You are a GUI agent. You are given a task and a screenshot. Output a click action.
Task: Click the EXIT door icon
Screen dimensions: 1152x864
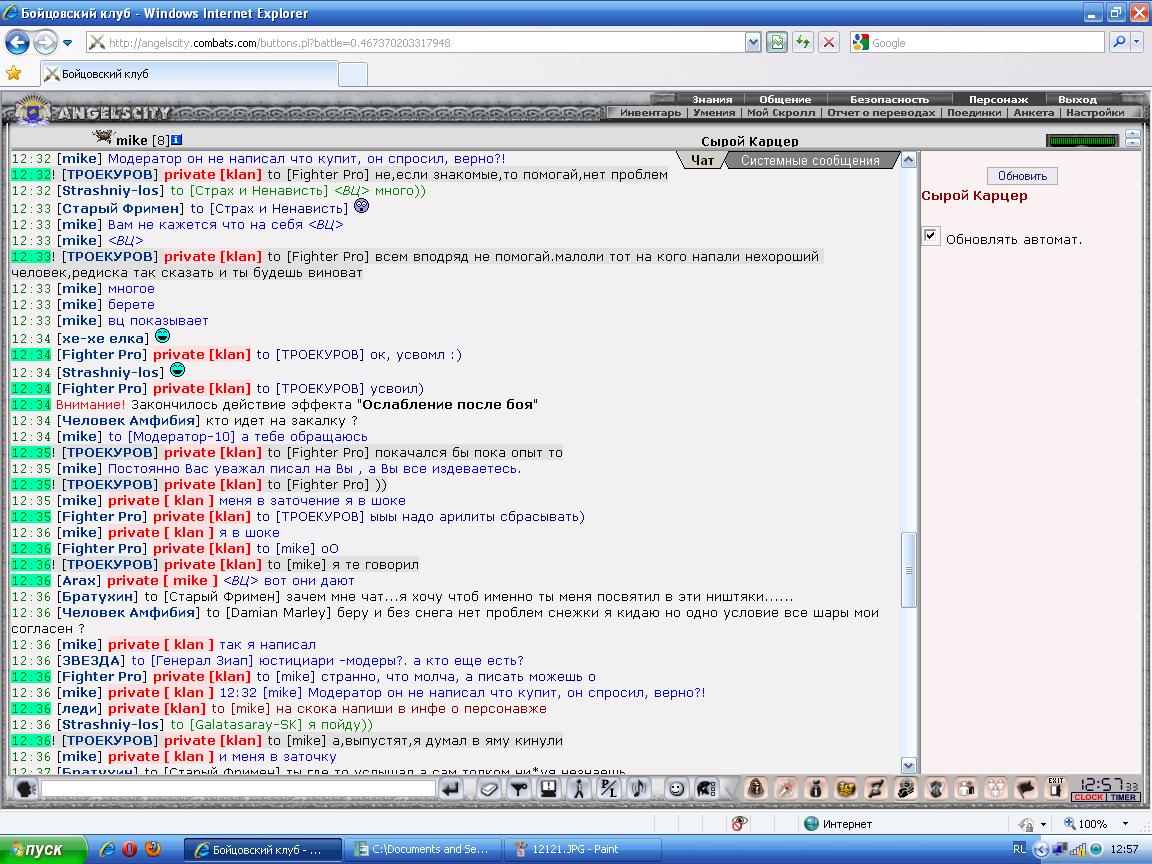(x=1056, y=788)
